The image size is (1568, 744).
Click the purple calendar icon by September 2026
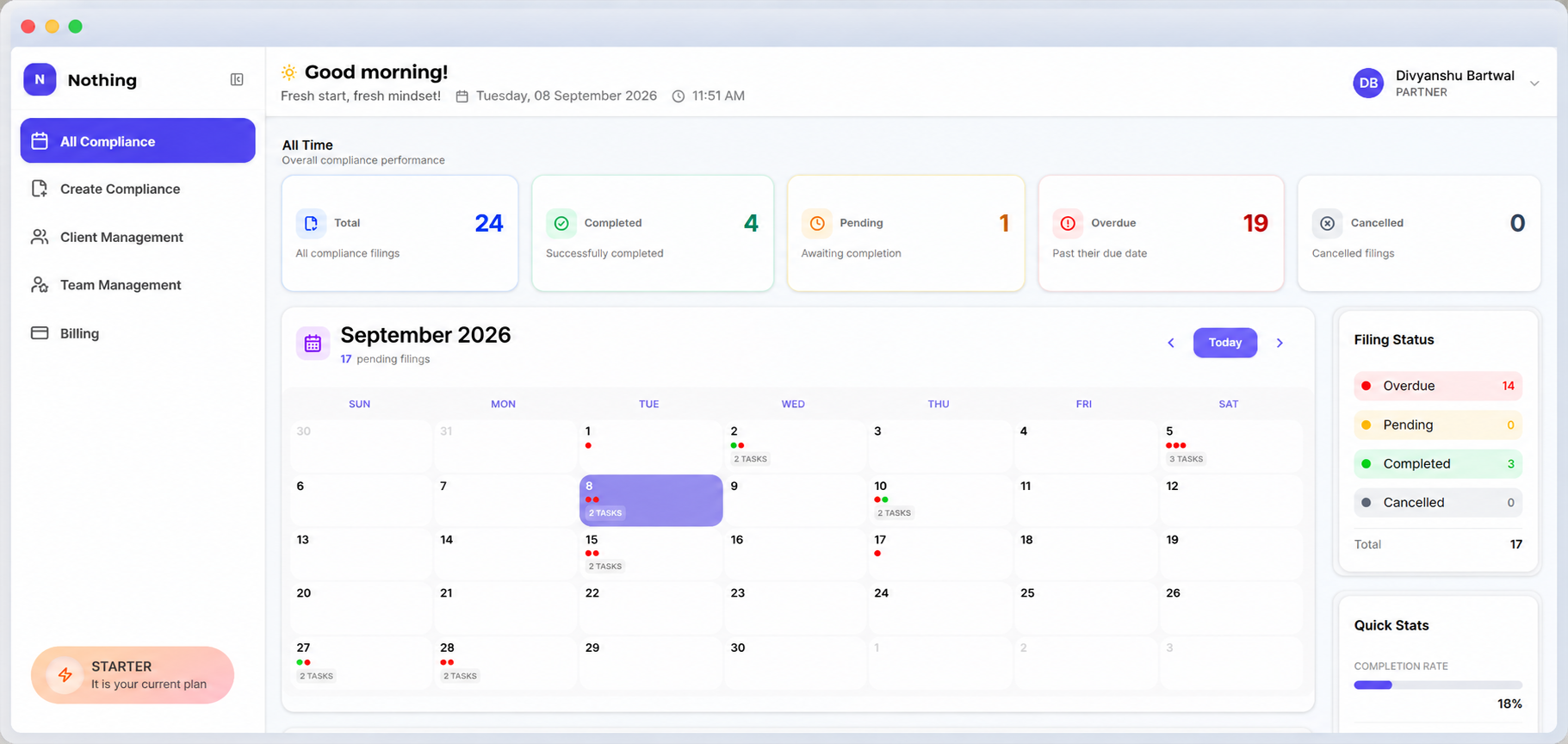pyautogui.click(x=313, y=344)
